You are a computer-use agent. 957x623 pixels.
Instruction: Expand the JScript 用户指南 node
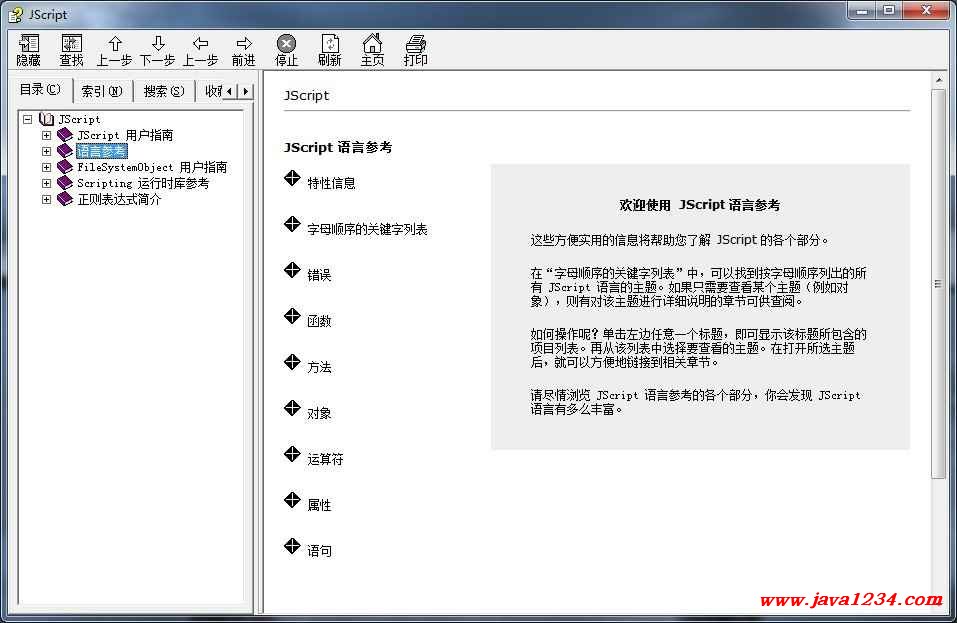(46, 135)
